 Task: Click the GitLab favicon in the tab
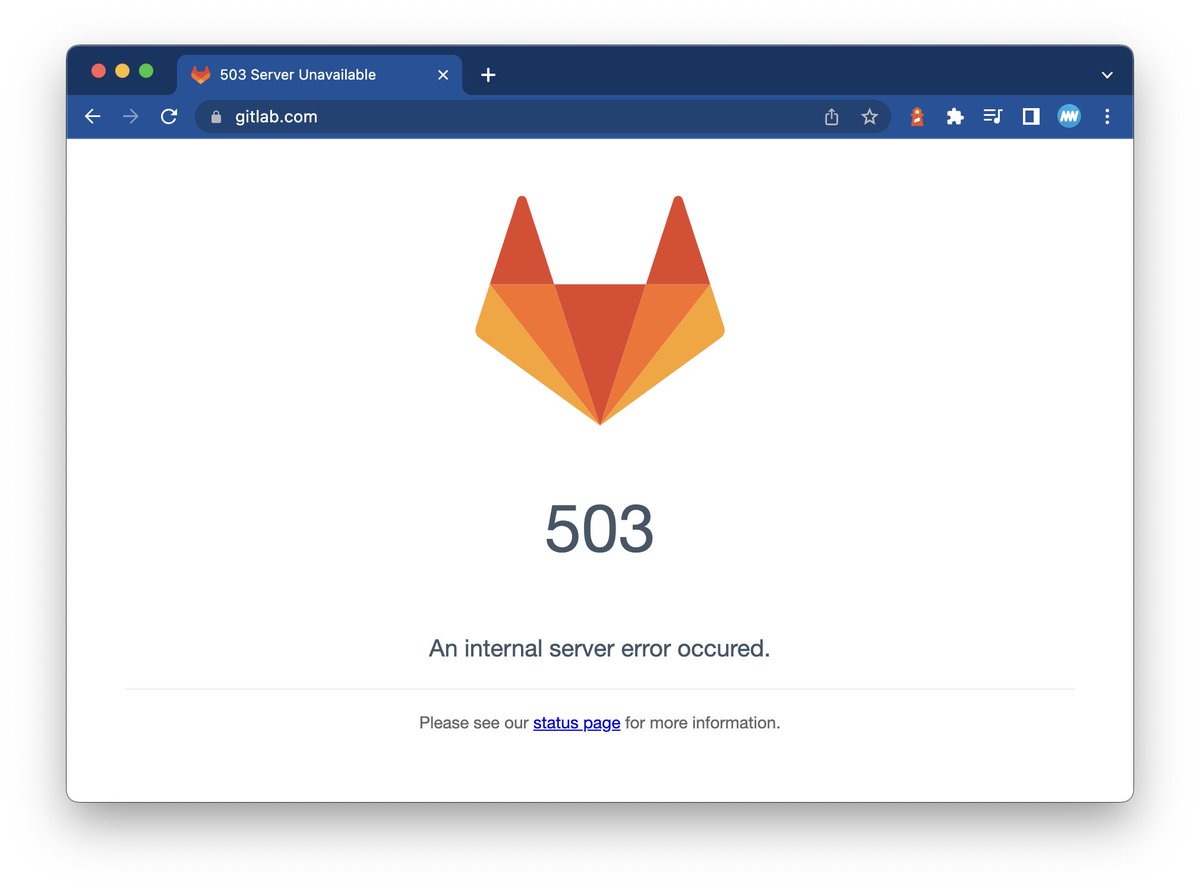[x=201, y=75]
